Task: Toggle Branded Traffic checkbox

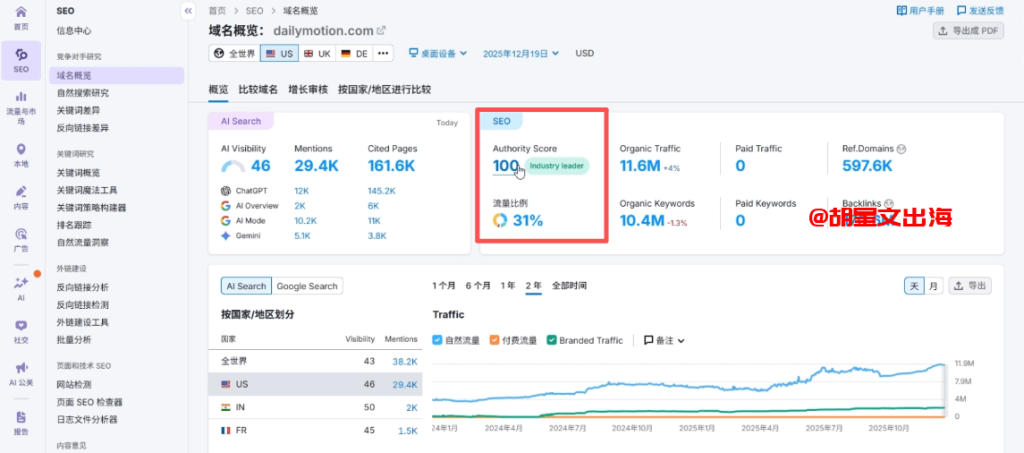Action: [x=552, y=340]
